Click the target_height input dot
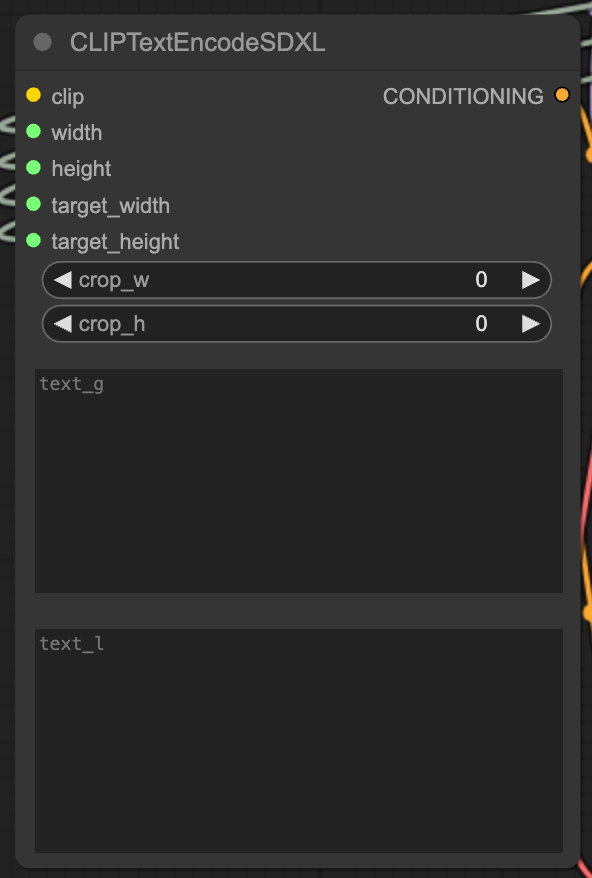The height and width of the screenshot is (878, 592). pos(35,241)
